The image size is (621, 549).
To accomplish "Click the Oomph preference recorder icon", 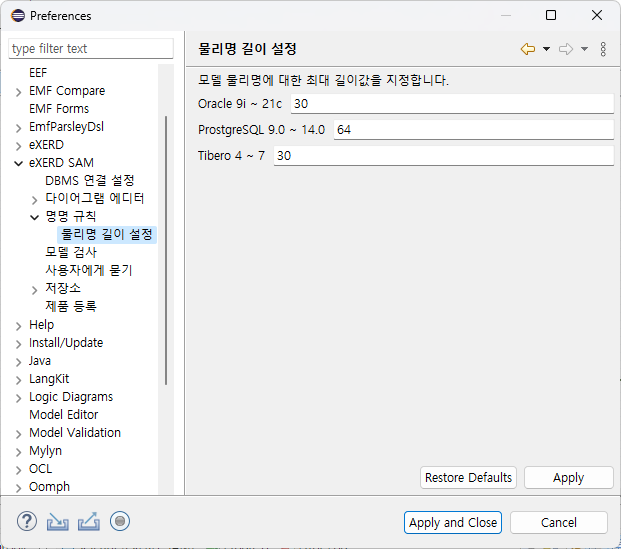I will pyautogui.click(x=120, y=521).
